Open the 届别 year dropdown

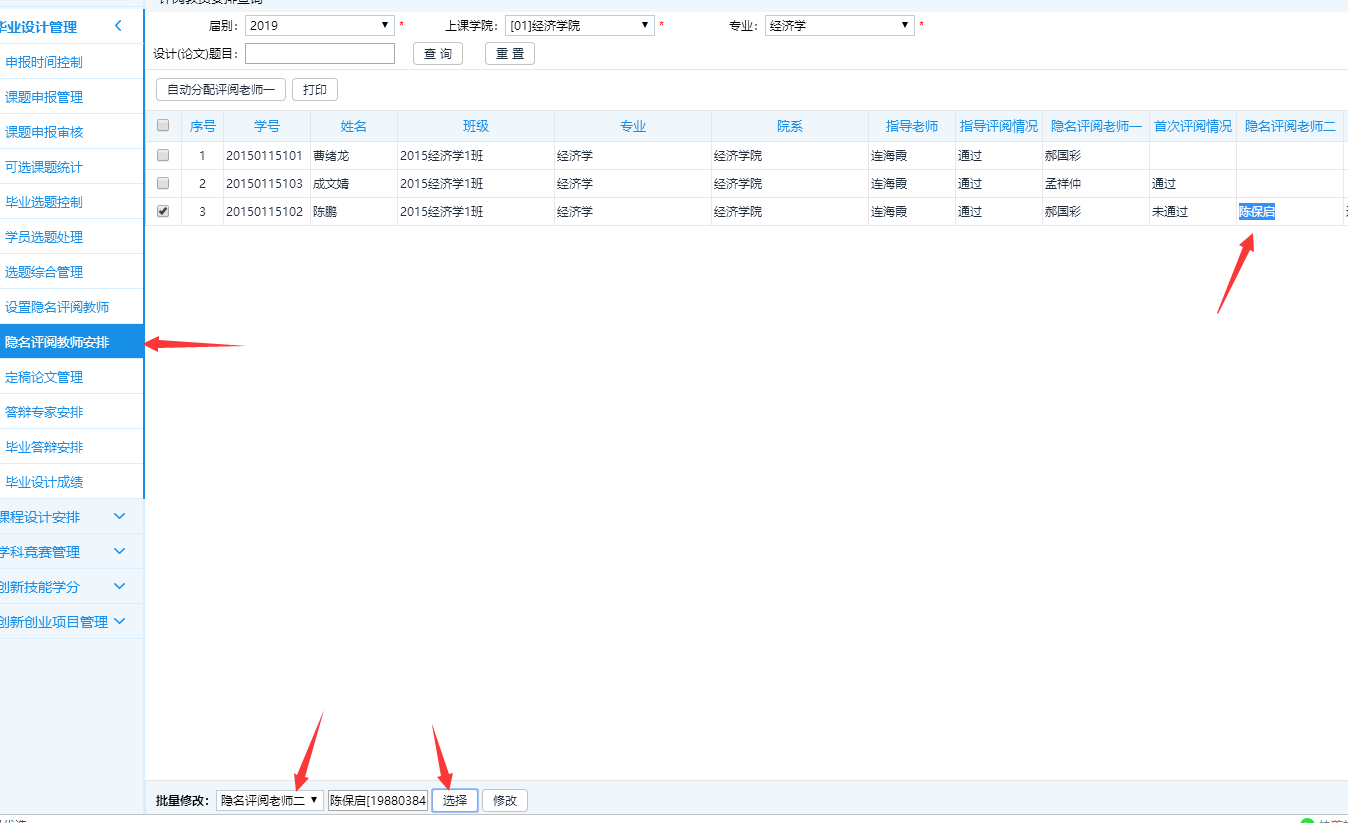coord(319,26)
